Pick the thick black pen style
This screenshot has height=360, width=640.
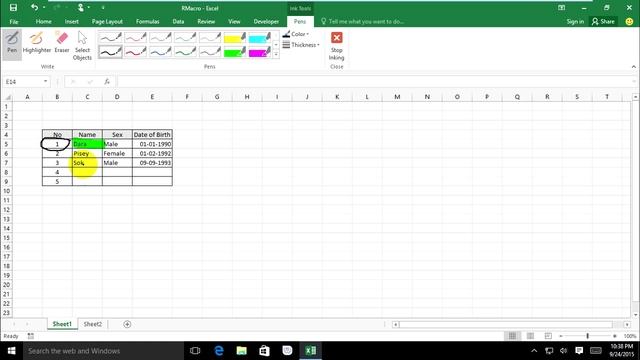coord(111,51)
